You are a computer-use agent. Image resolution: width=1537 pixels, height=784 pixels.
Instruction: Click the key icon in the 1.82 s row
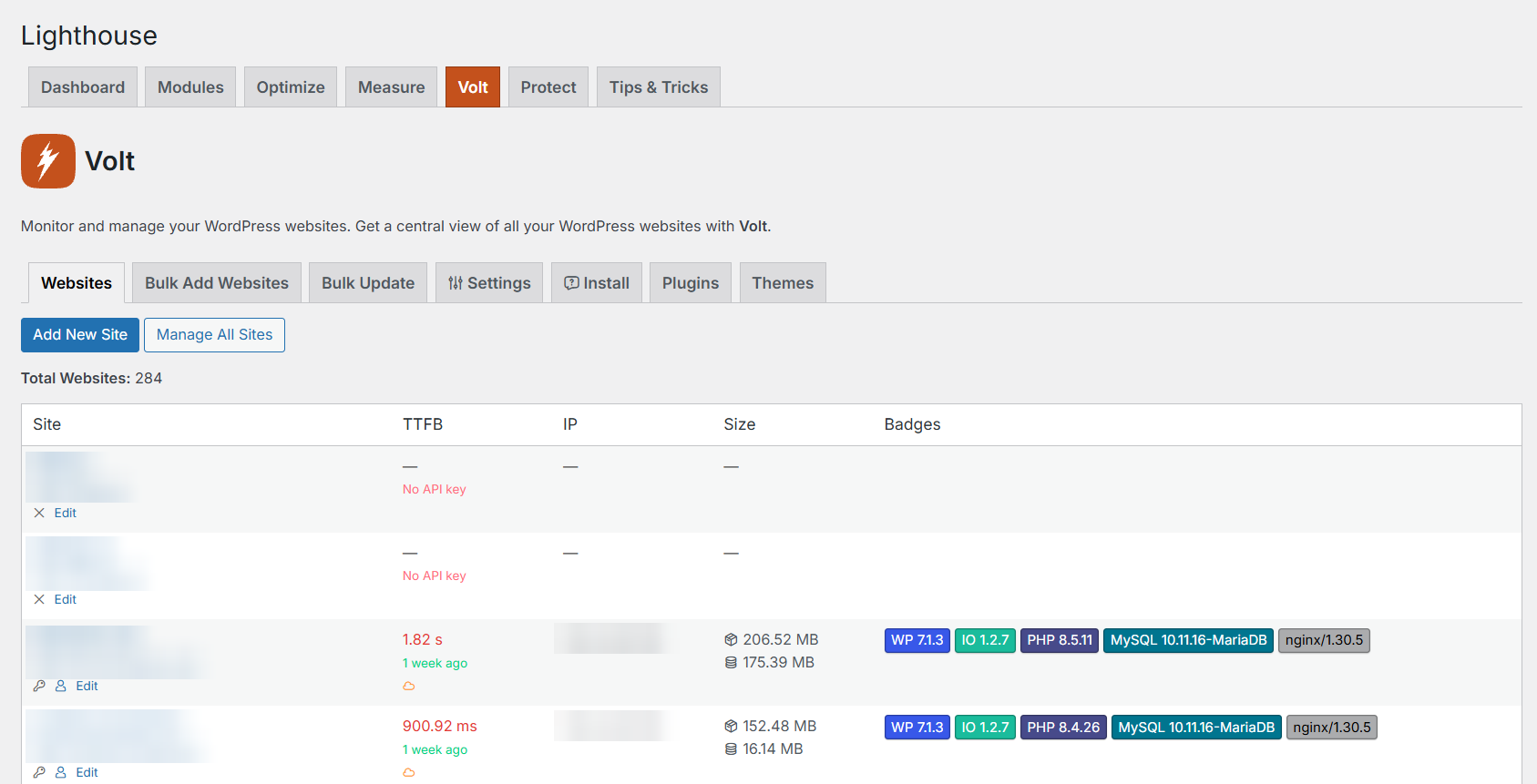pos(39,686)
